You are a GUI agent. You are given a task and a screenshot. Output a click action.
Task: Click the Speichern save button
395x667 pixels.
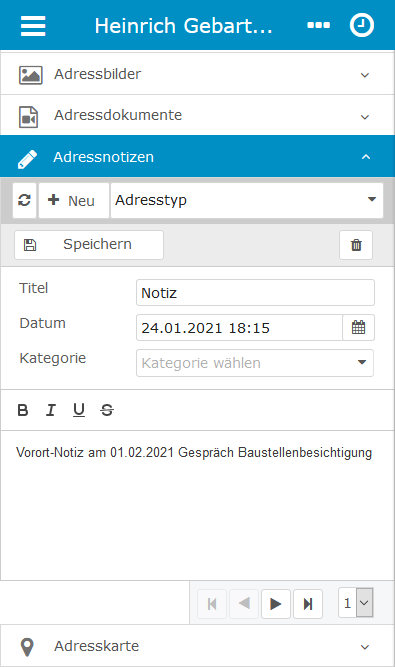pyautogui.click(x=89, y=245)
